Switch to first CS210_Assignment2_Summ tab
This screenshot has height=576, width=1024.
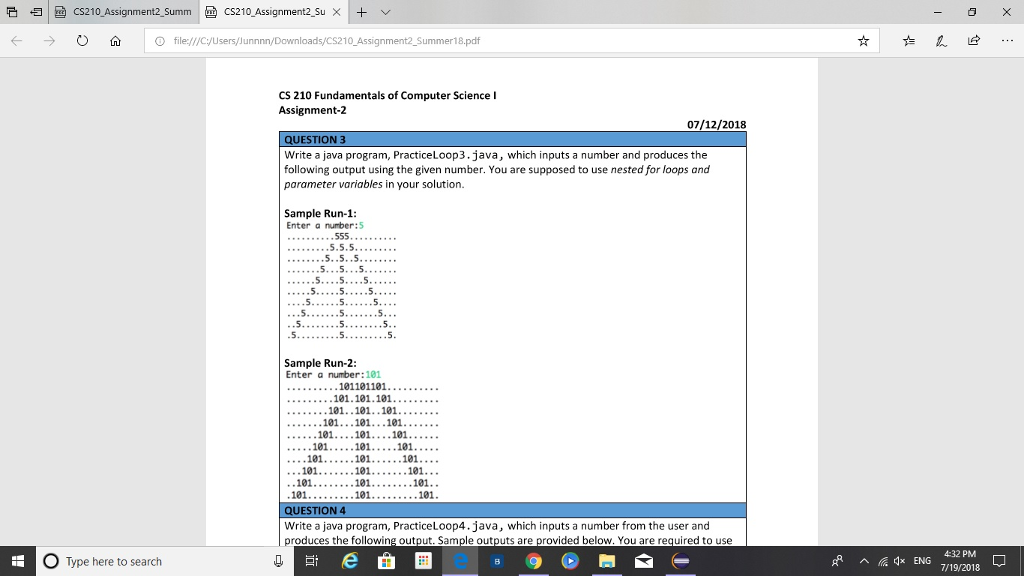tap(123, 12)
